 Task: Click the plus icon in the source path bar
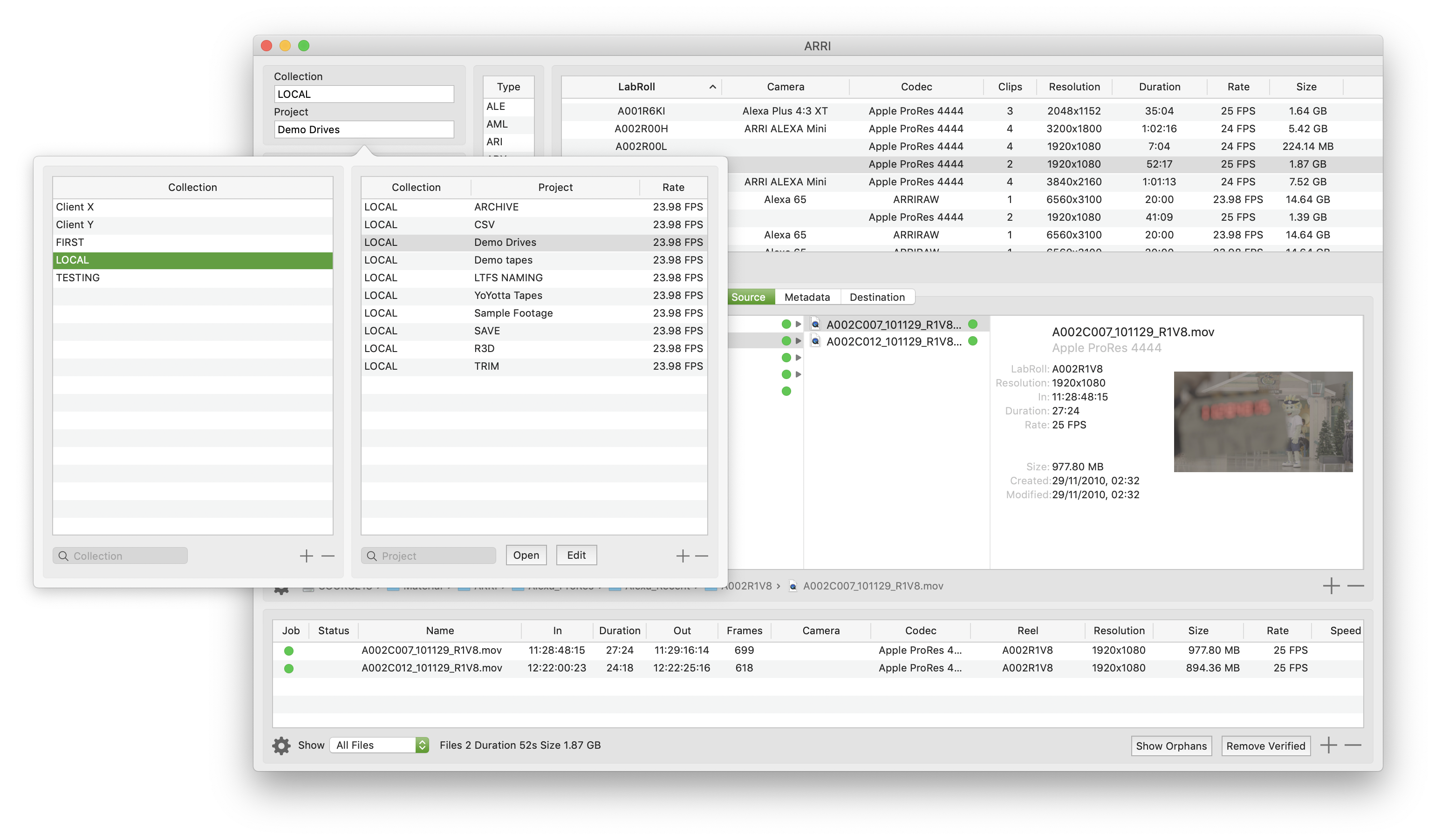coord(1332,586)
